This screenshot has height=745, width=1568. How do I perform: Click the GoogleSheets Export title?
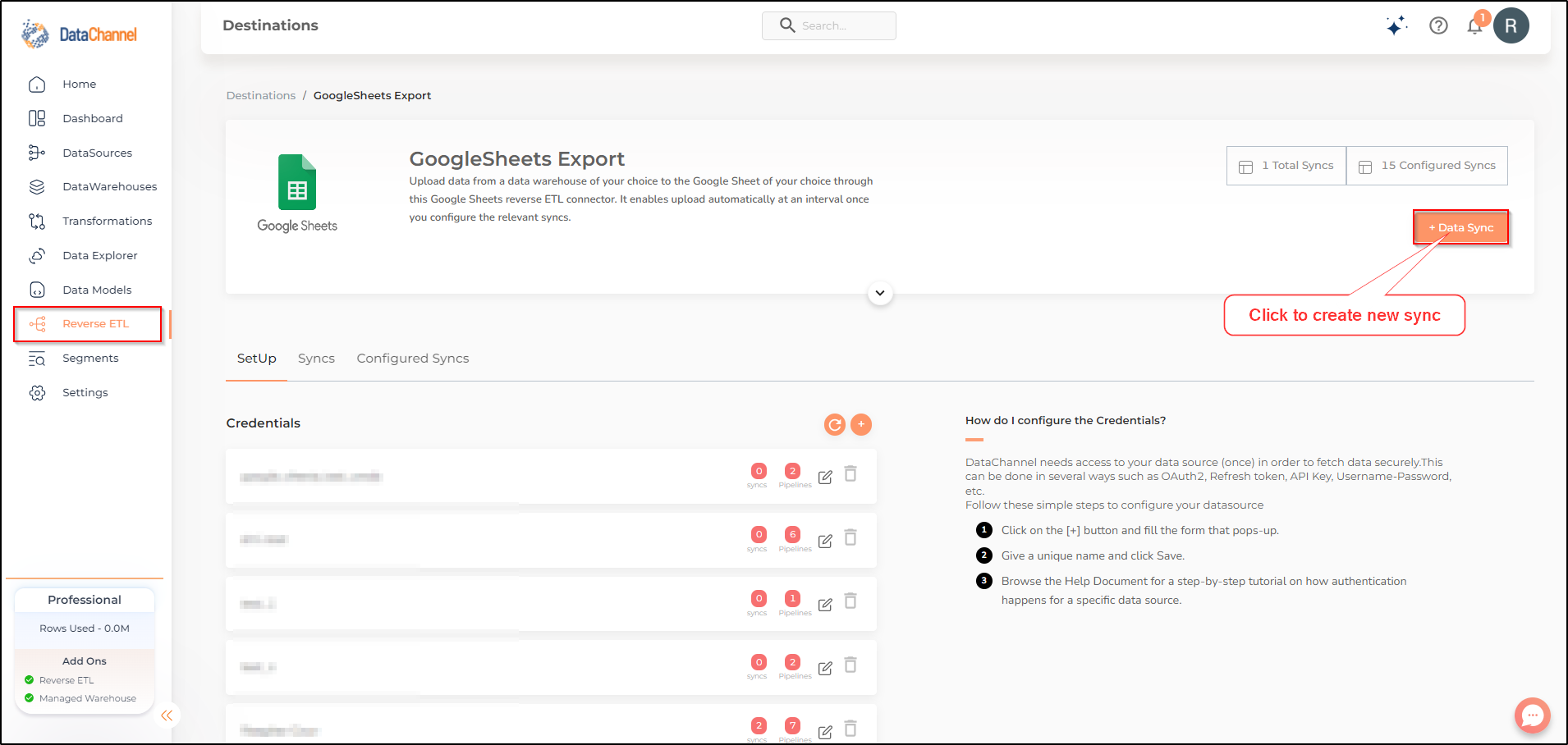(517, 159)
